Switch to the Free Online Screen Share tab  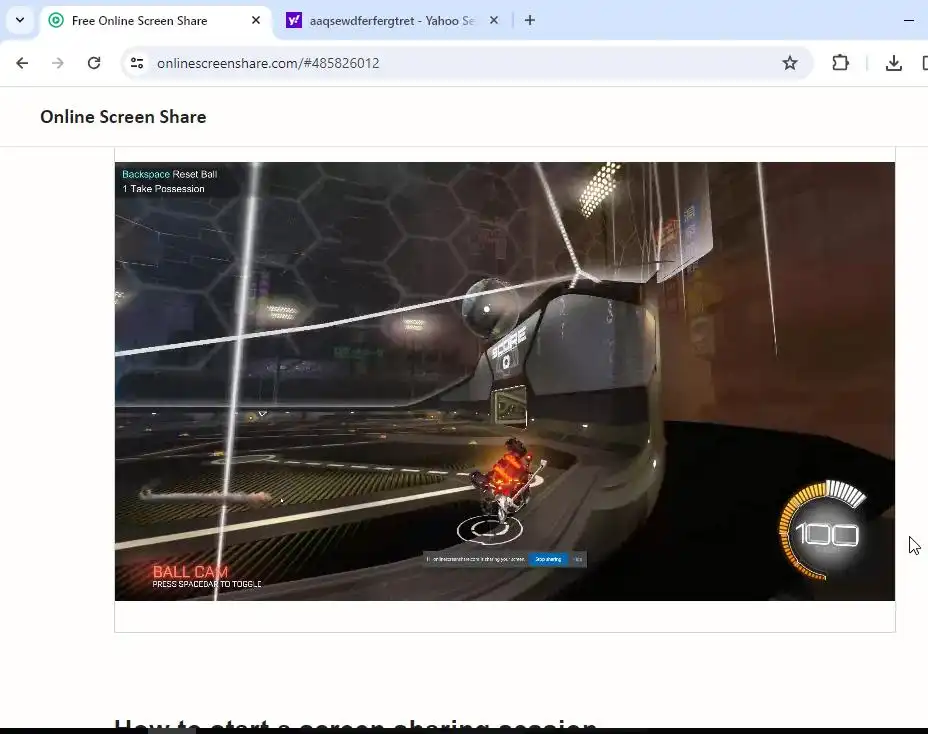[x=156, y=21]
